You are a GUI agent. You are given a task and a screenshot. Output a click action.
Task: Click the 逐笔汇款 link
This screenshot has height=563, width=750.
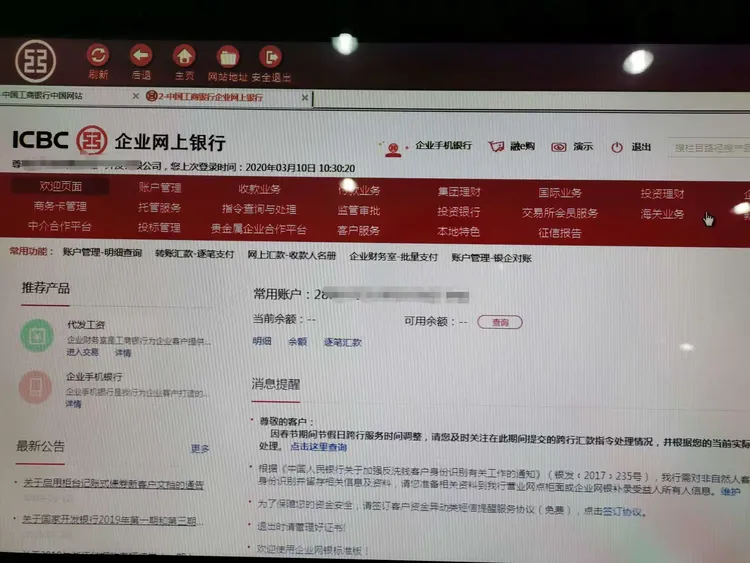[x=342, y=342]
